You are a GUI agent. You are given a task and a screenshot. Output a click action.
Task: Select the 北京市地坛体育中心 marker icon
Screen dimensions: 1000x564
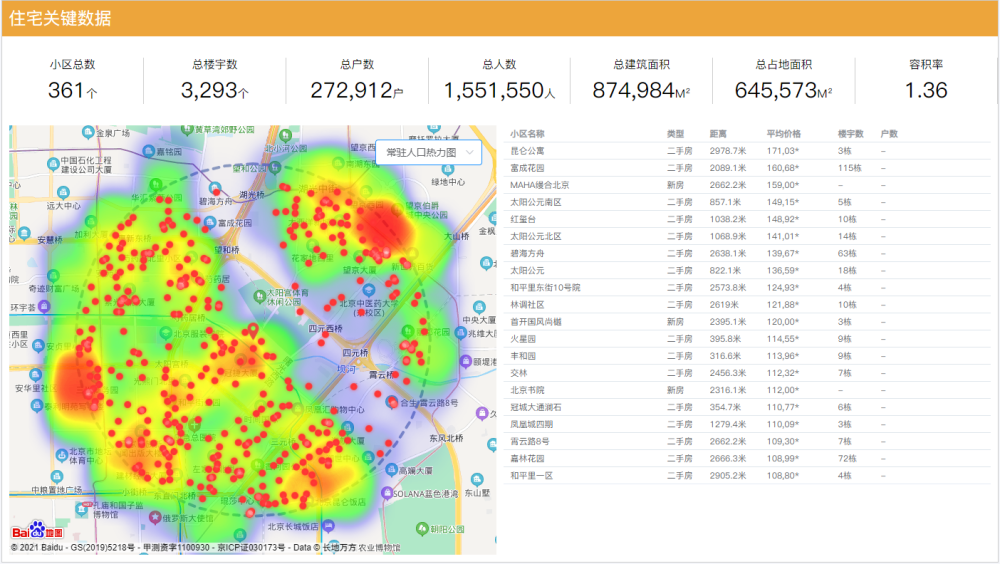click(62, 456)
